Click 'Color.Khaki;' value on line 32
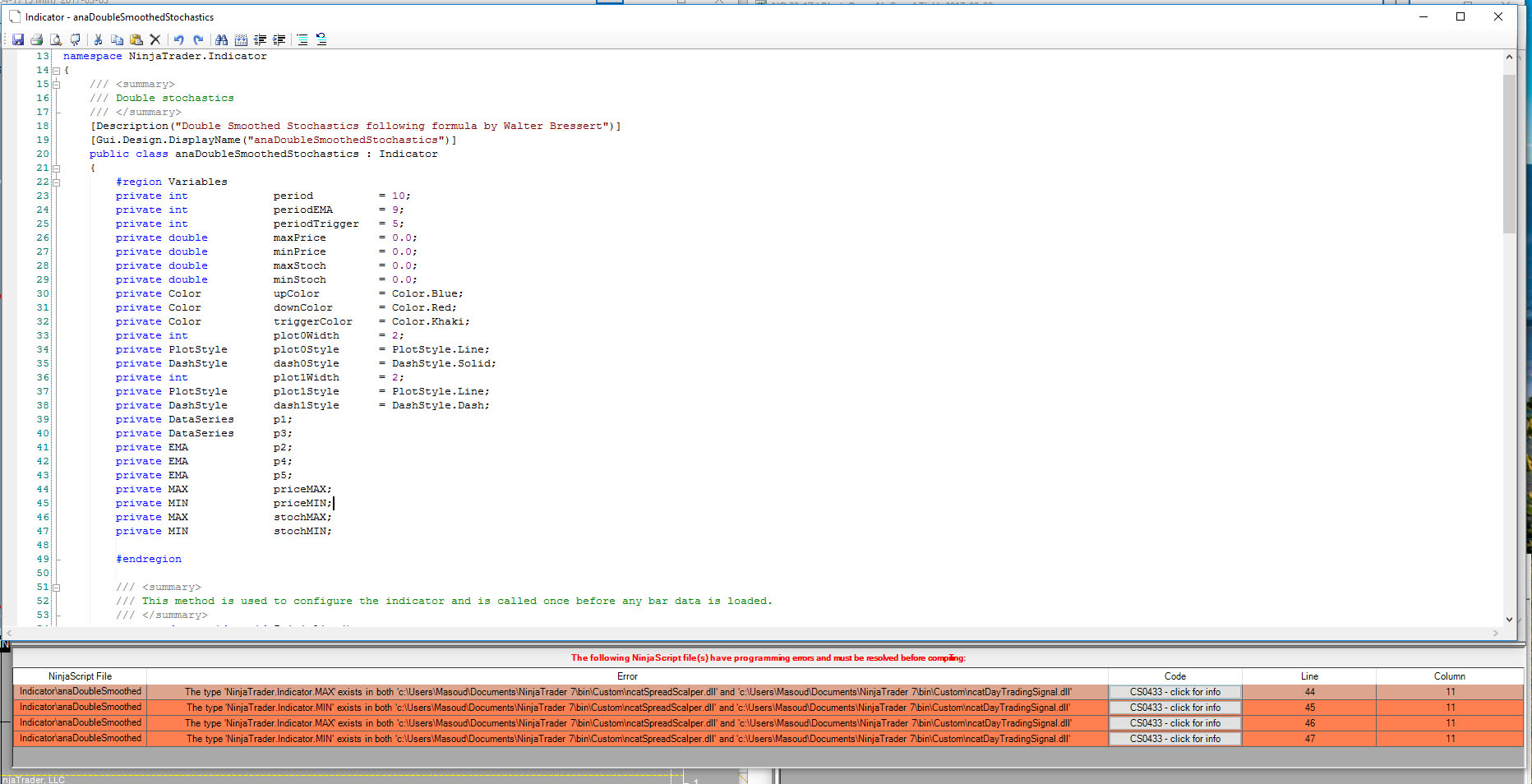Viewport: 1532px width, 784px height. pos(431,322)
